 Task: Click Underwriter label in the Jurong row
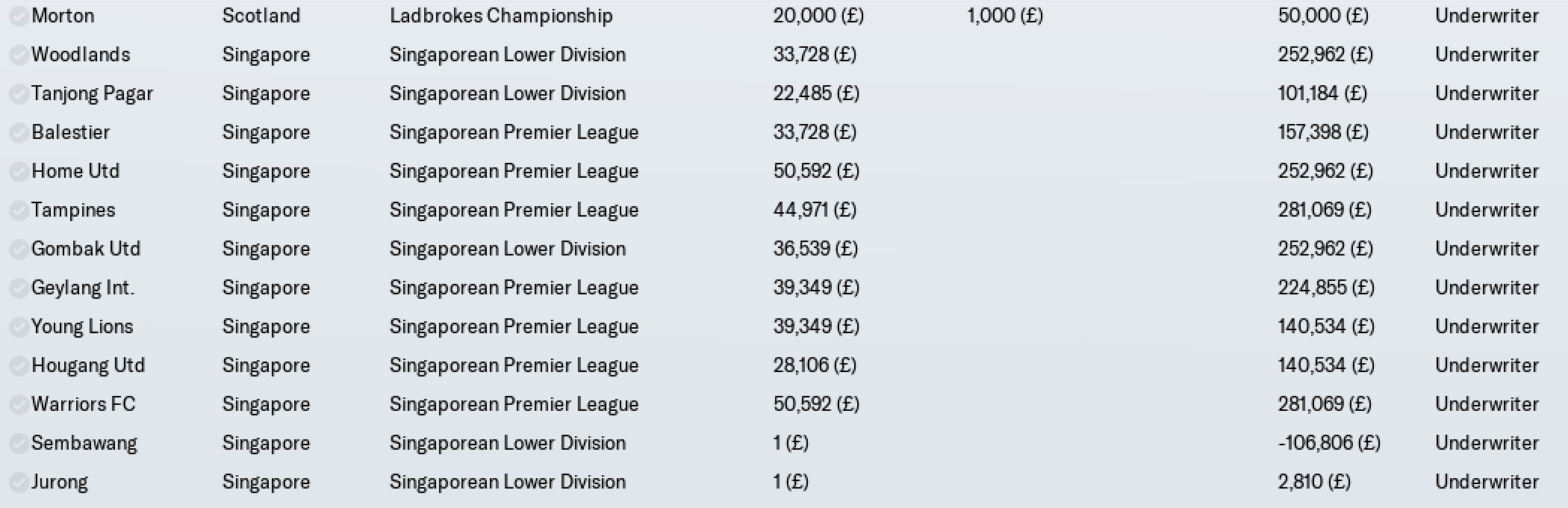[1487, 482]
